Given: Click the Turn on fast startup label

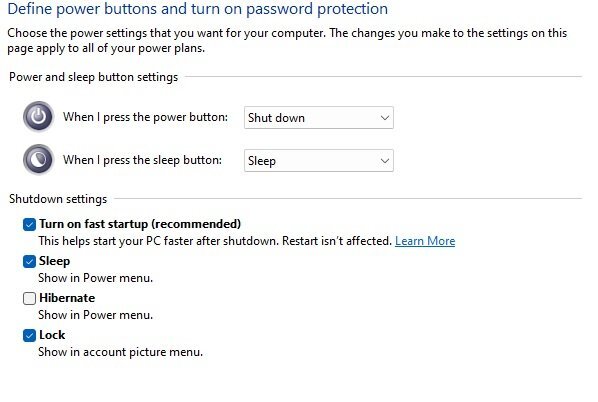Looking at the screenshot, I should coord(140,224).
